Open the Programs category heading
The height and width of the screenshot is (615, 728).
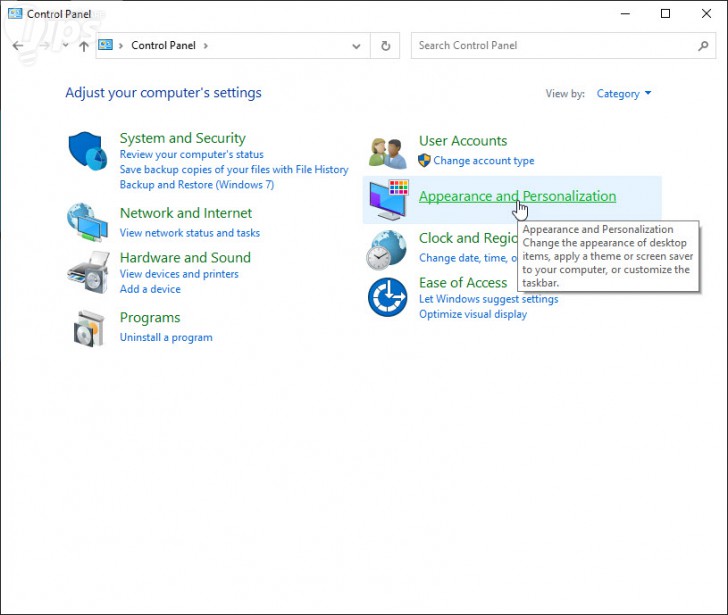click(x=150, y=317)
